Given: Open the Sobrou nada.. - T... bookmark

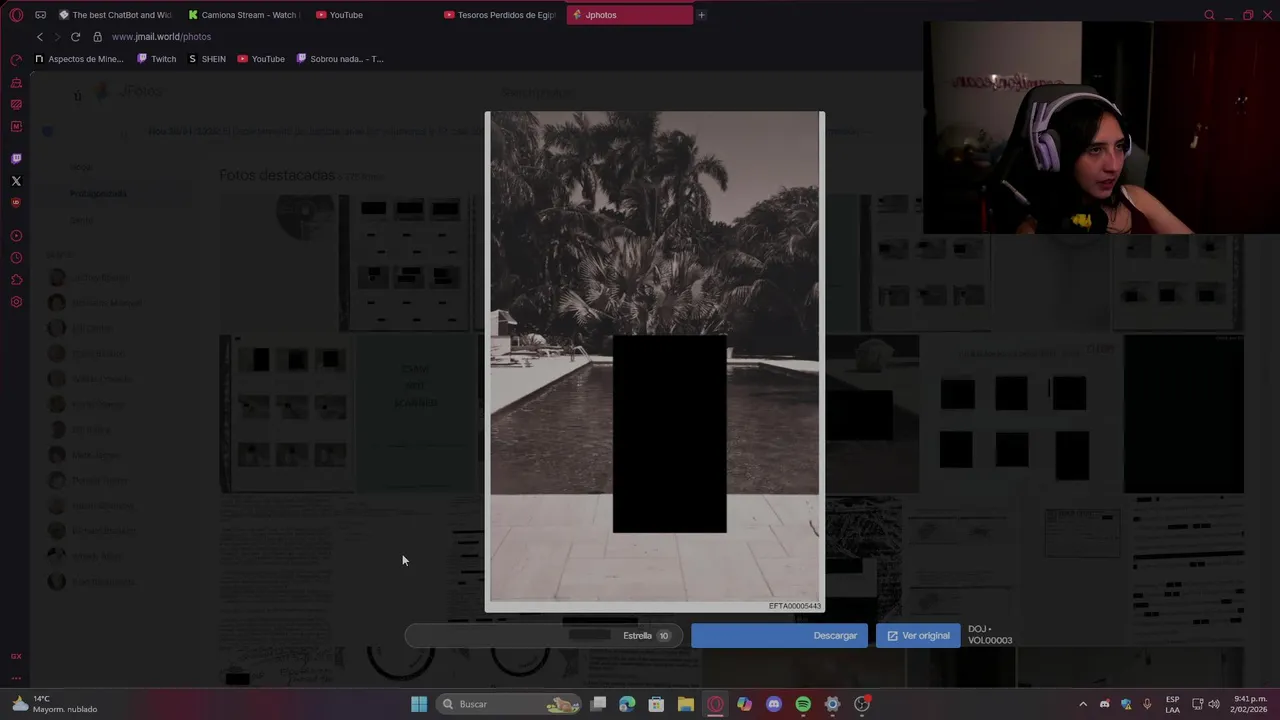Looking at the screenshot, I should (340, 59).
